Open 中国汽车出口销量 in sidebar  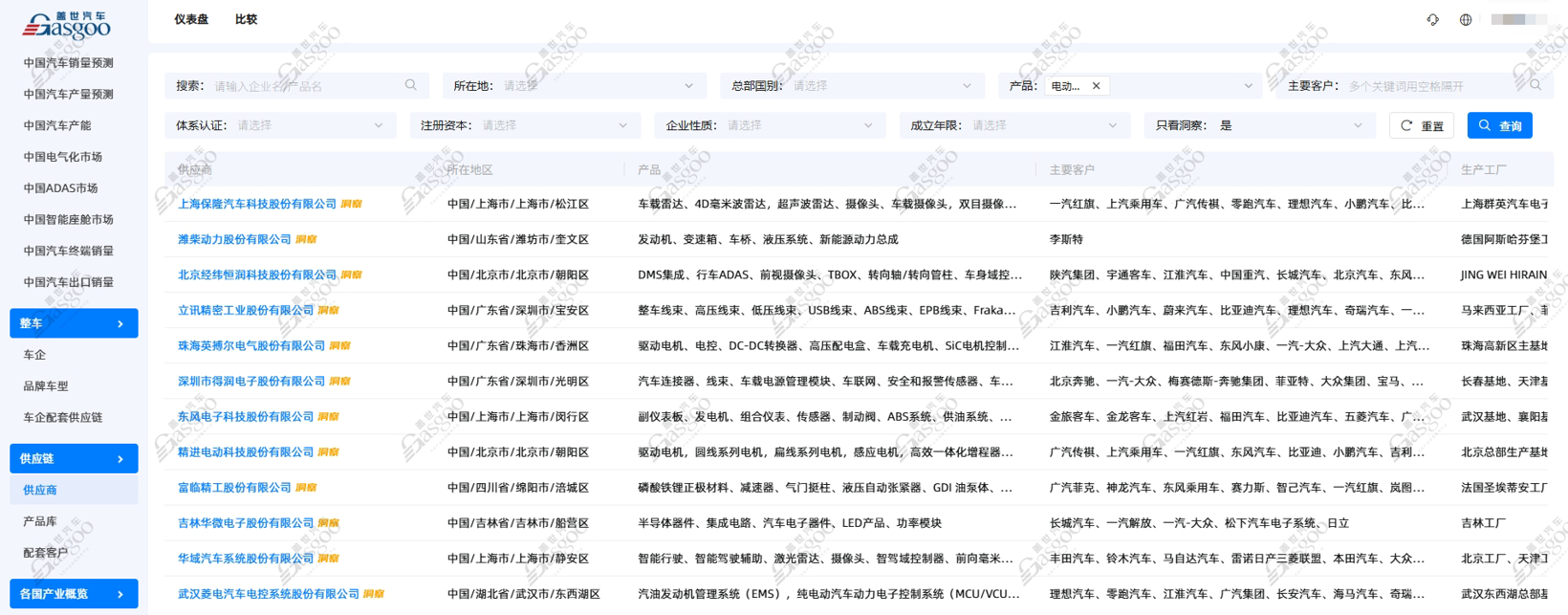coord(69,282)
